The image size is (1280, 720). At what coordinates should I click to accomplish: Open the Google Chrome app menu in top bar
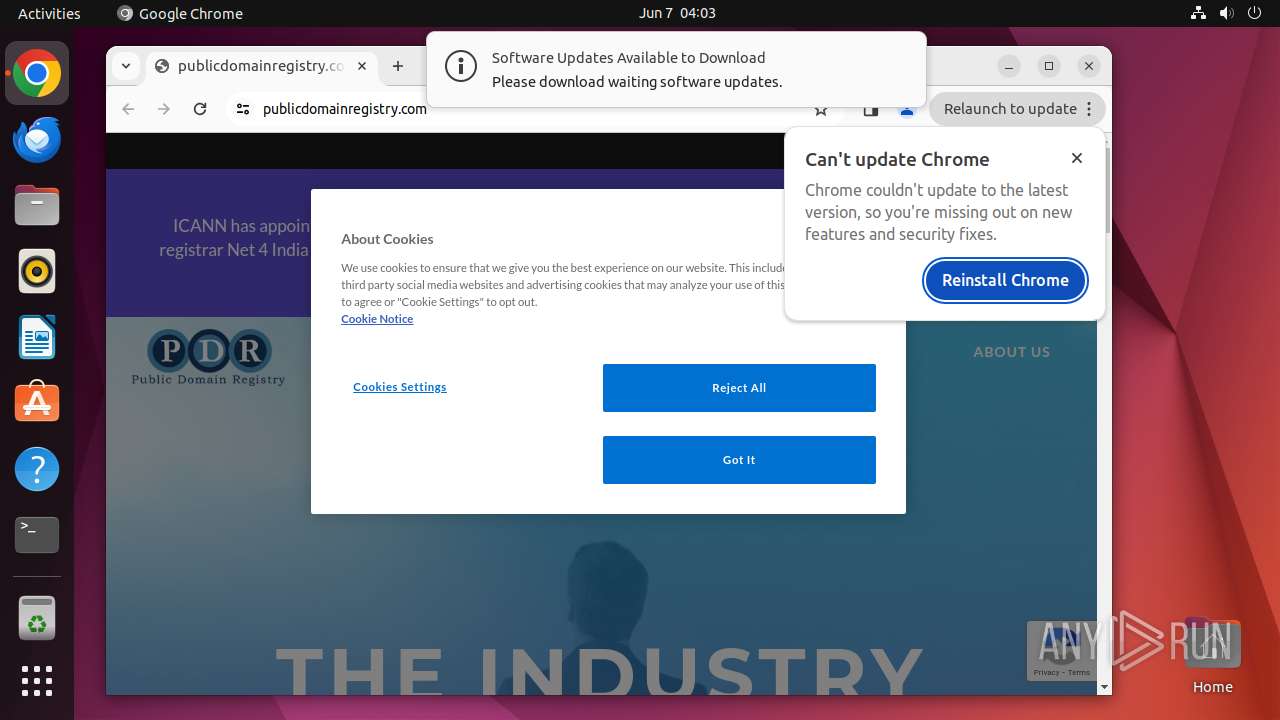(180, 13)
